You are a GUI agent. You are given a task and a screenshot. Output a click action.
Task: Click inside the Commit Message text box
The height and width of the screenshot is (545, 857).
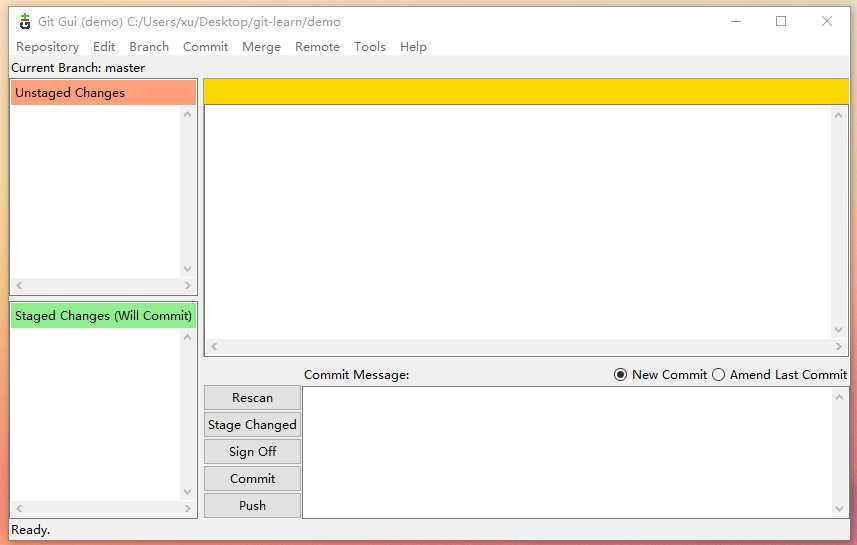click(567, 452)
